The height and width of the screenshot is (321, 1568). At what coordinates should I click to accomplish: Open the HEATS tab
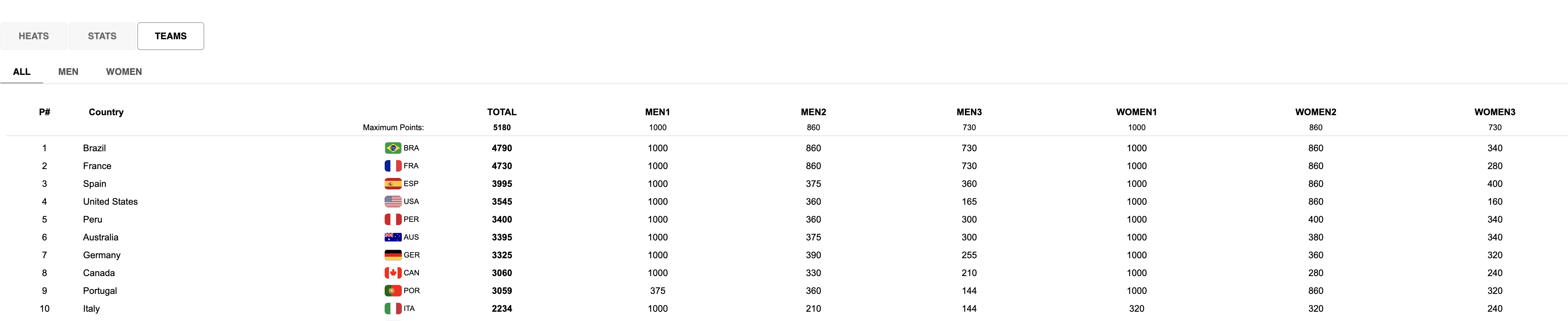point(33,36)
